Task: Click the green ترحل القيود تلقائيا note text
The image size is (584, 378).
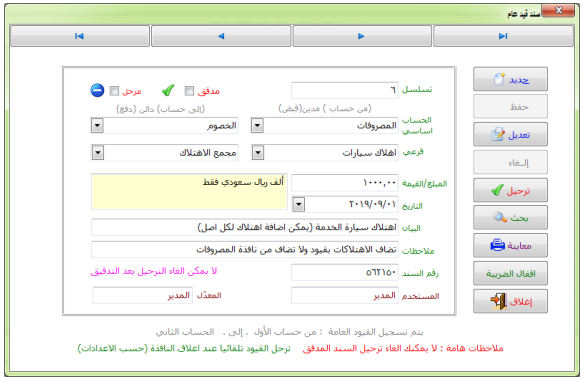Action: point(184,349)
